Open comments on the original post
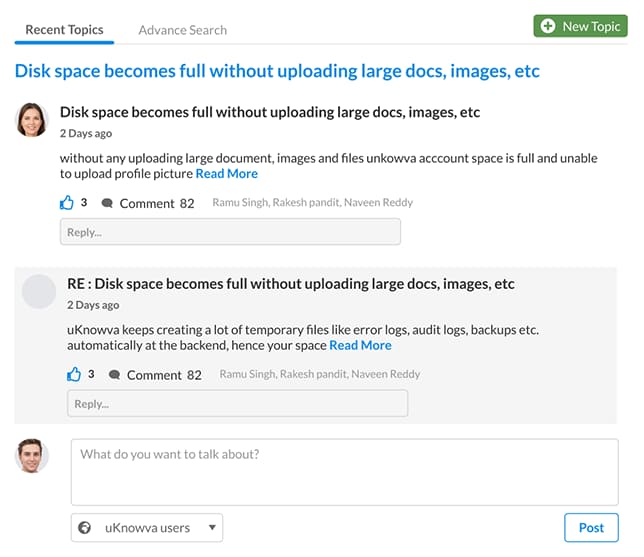Viewport: 644px width, 557px height. pyautogui.click(x=148, y=203)
